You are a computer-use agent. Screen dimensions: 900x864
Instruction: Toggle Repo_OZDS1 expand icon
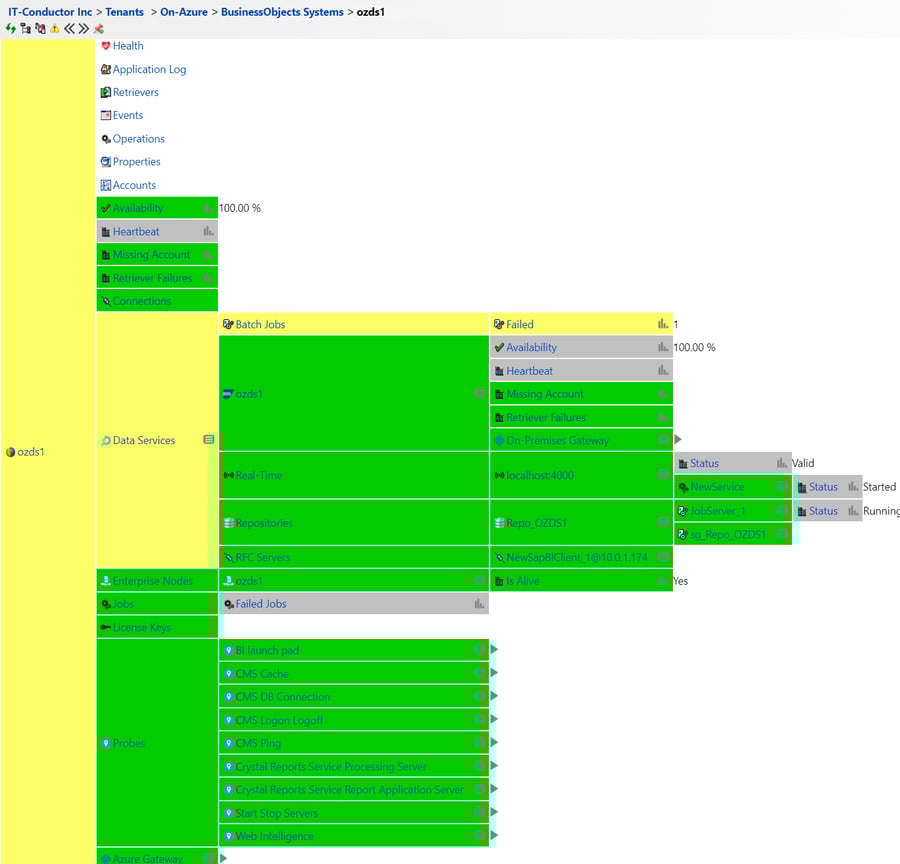664,522
